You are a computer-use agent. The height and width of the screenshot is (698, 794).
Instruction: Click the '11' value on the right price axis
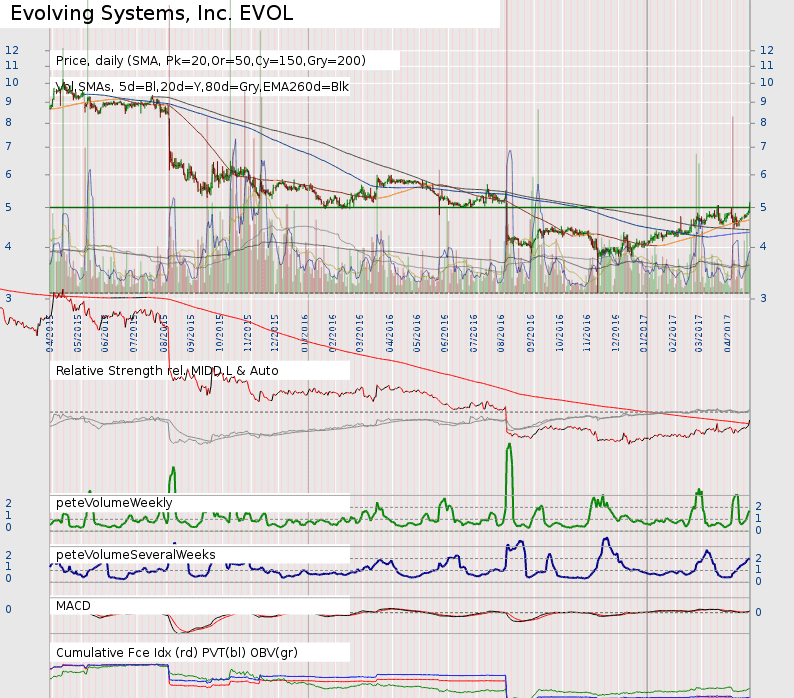click(x=767, y=65)
